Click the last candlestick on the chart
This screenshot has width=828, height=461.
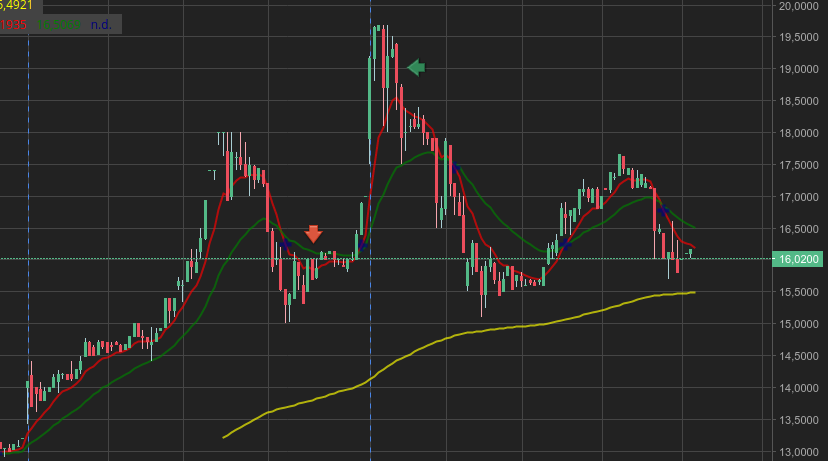click(690, 252)
